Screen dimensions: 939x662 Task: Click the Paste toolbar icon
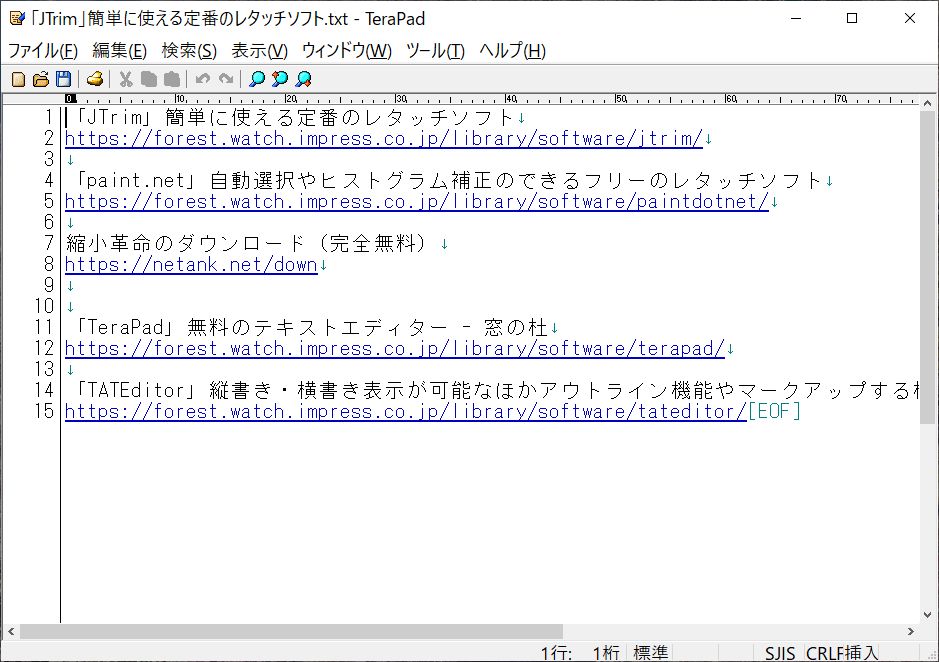click(172, 79)
